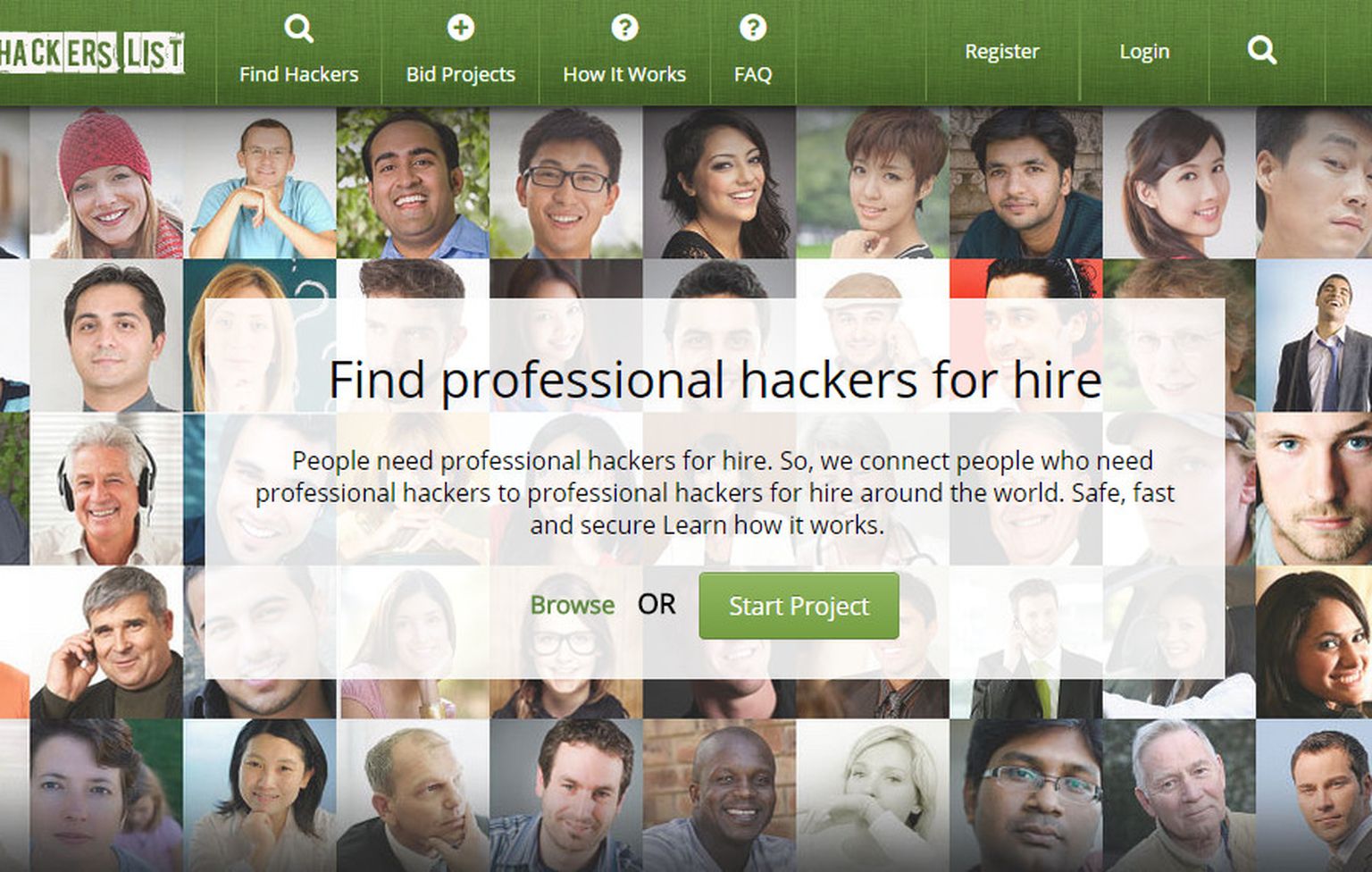The width and height of the screenshot is (1372, 872).
Task: Click the green Start Project button
Action: tap(799, 606)
